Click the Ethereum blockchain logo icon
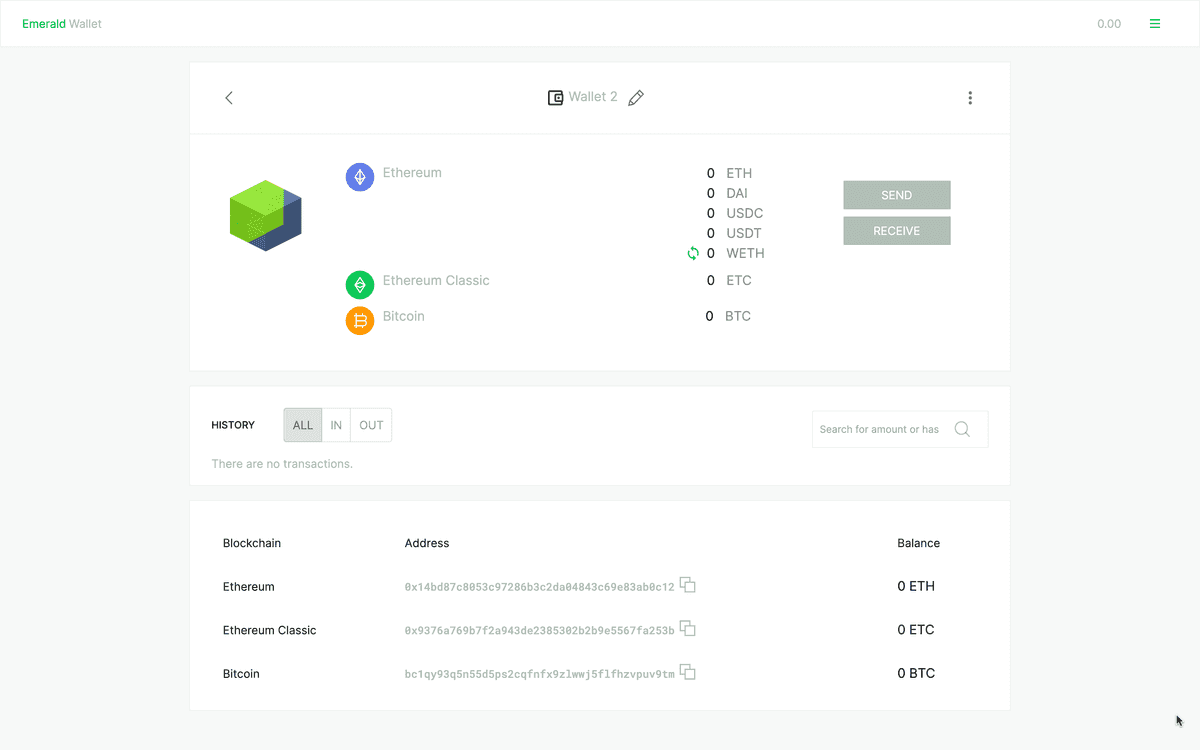Screen dimensions: 1200x750 360,178
